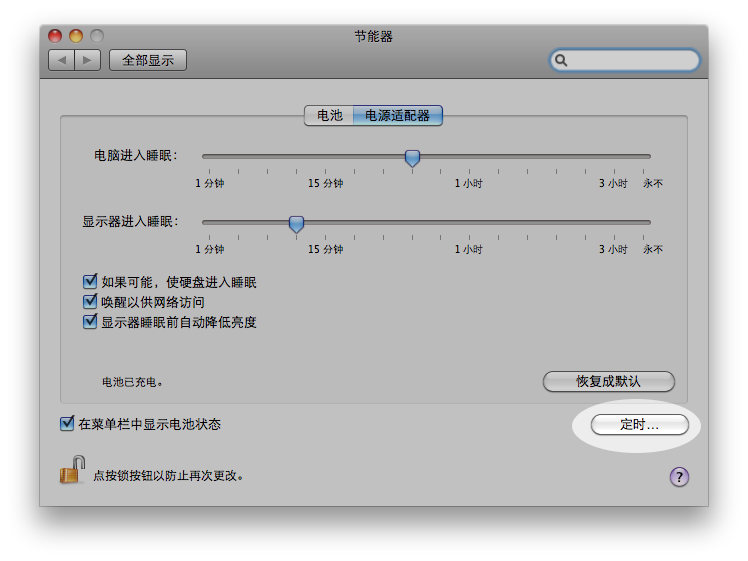Open the 定时… schedule dialog
This screenshot has width=748, height=561.
tap(639, 424)
